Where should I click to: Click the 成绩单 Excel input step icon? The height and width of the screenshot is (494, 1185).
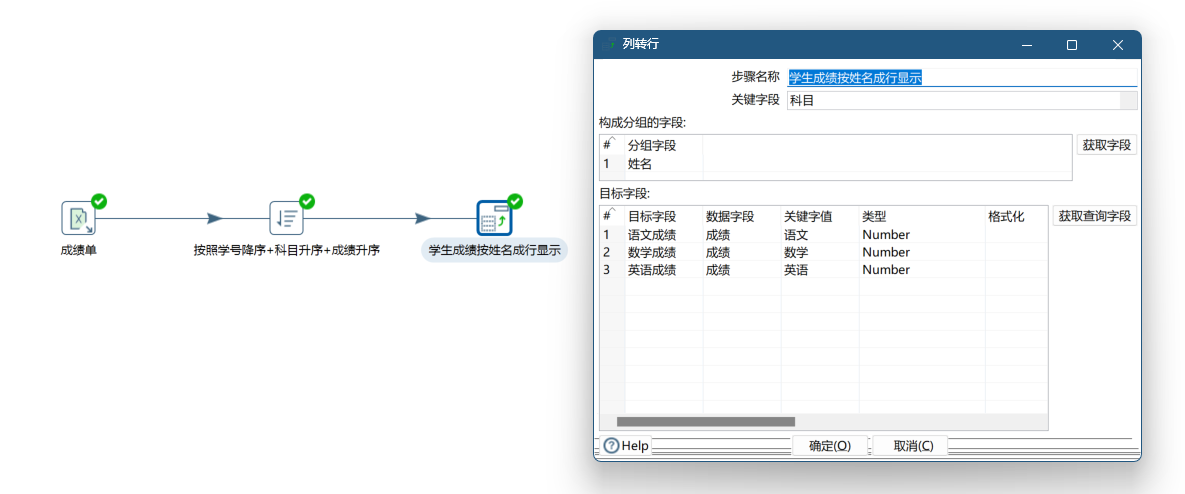(78, 217)
